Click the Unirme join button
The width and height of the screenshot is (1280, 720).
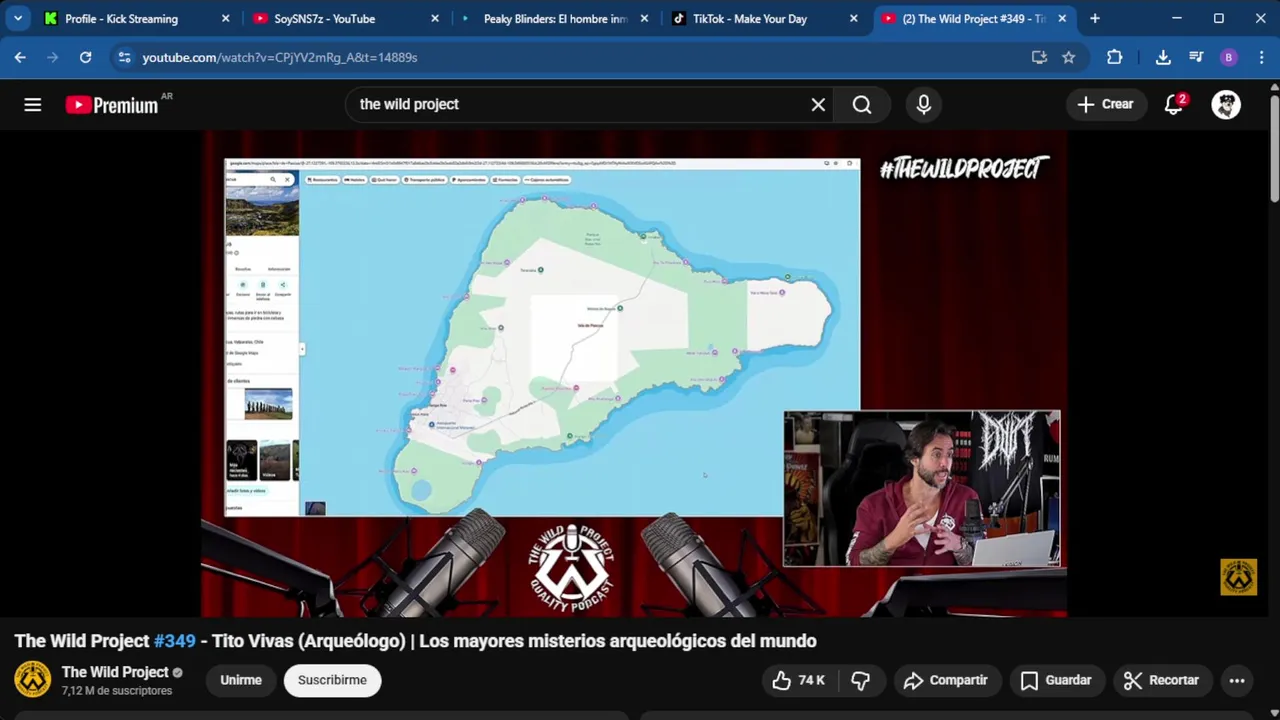coord(241,680)
